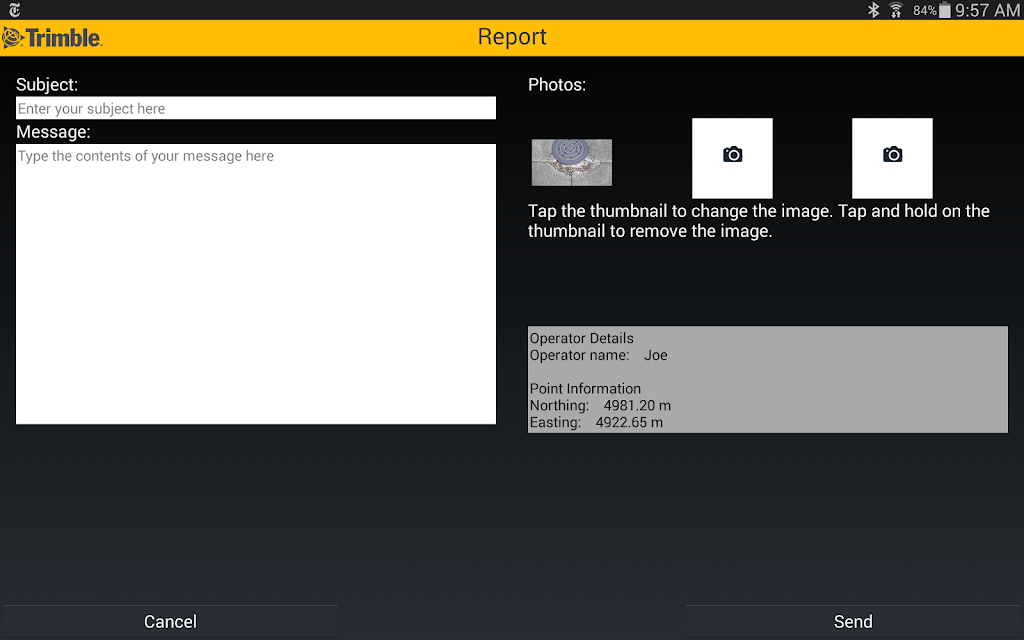Screen dimensions: 1024x640
Task: Tap the Photos label
Action: coord(556,85)
